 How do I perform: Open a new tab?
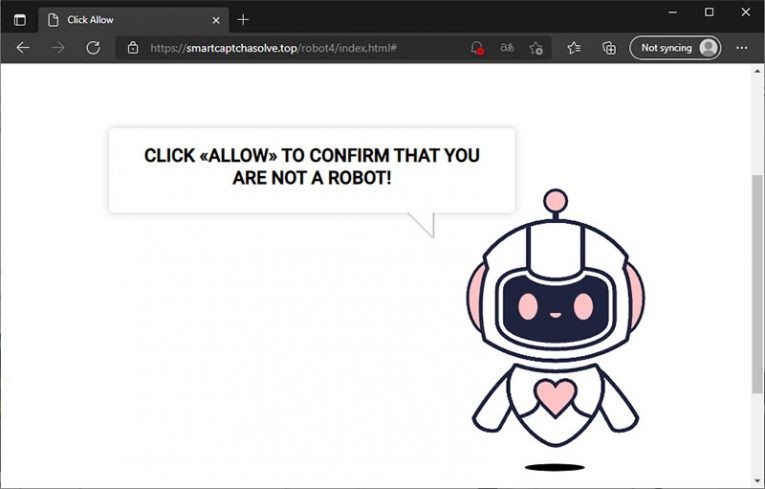[x=243, y=20]
